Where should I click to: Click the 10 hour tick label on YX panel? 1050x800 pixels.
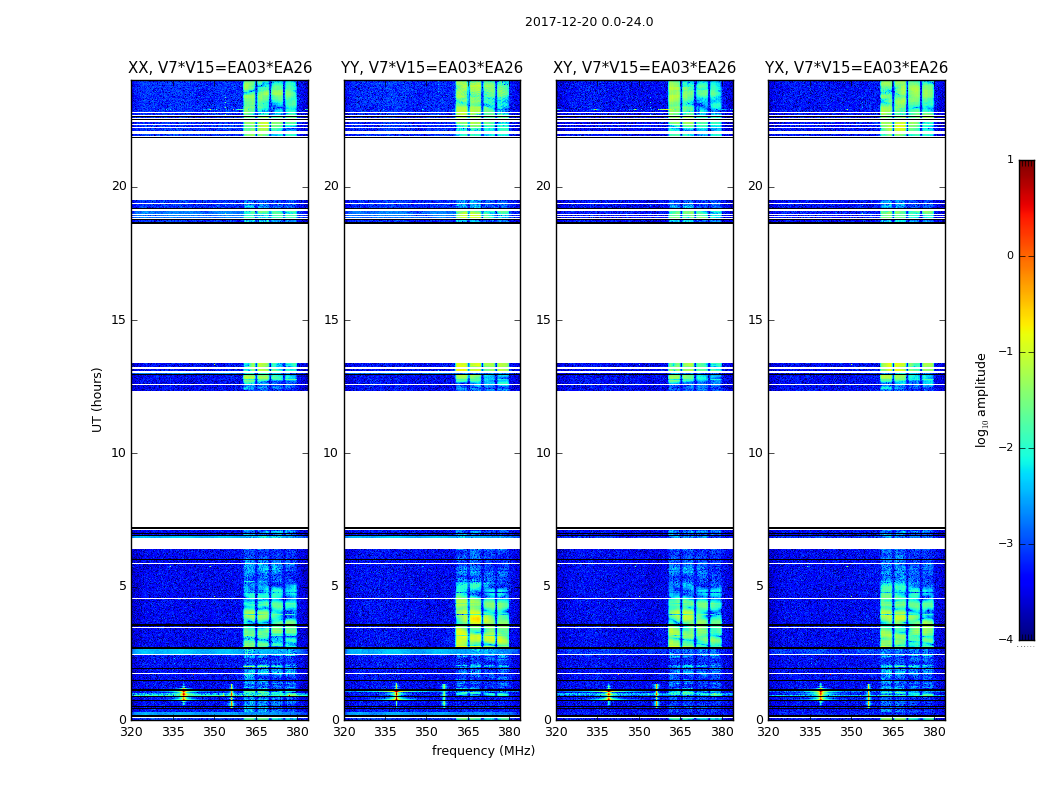[755, 453]
